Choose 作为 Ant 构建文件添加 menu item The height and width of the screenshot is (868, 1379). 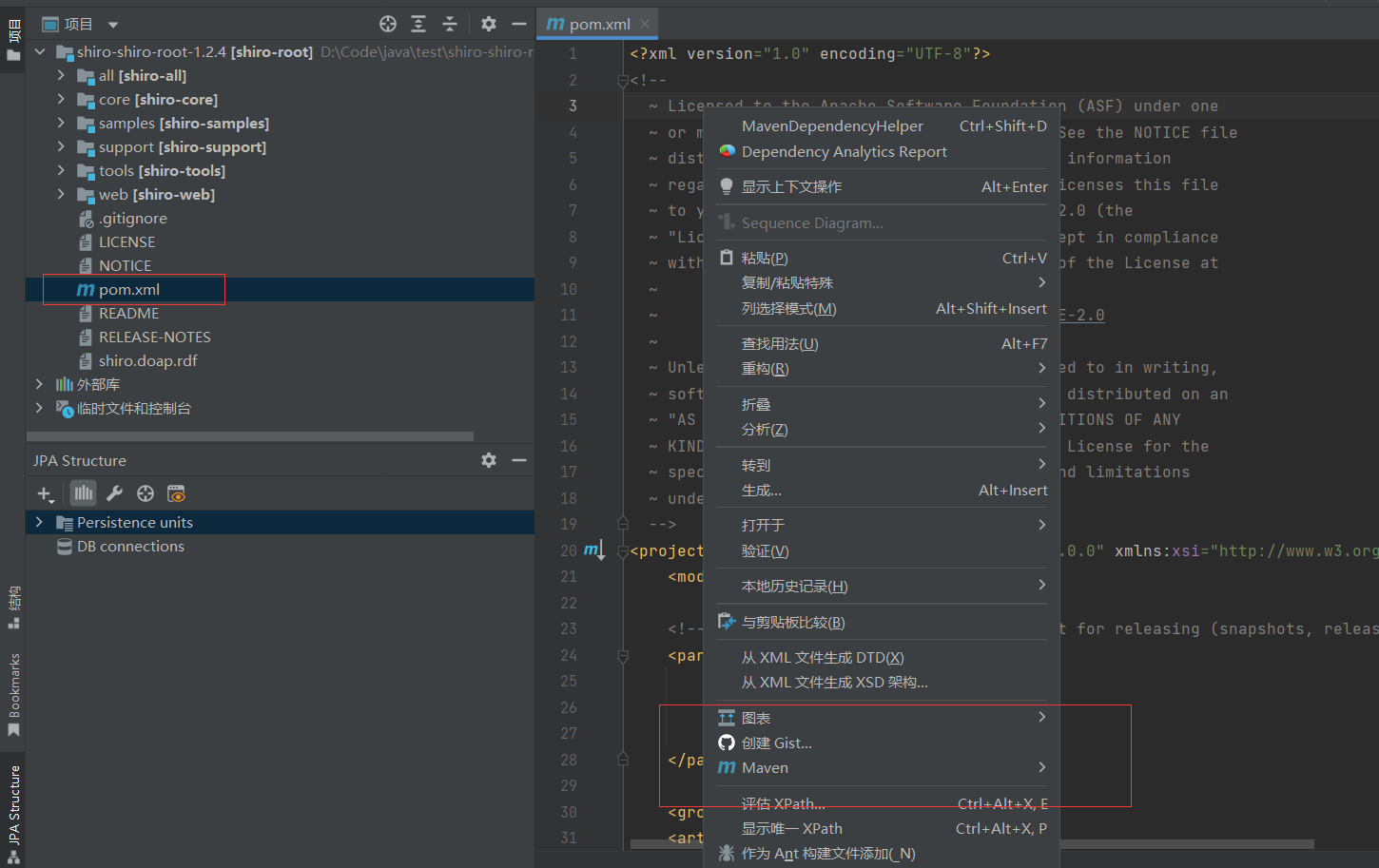tap(882, 853)
